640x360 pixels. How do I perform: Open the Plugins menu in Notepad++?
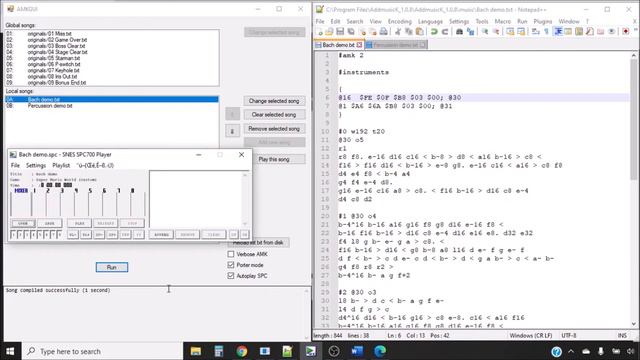click(543, 21)
